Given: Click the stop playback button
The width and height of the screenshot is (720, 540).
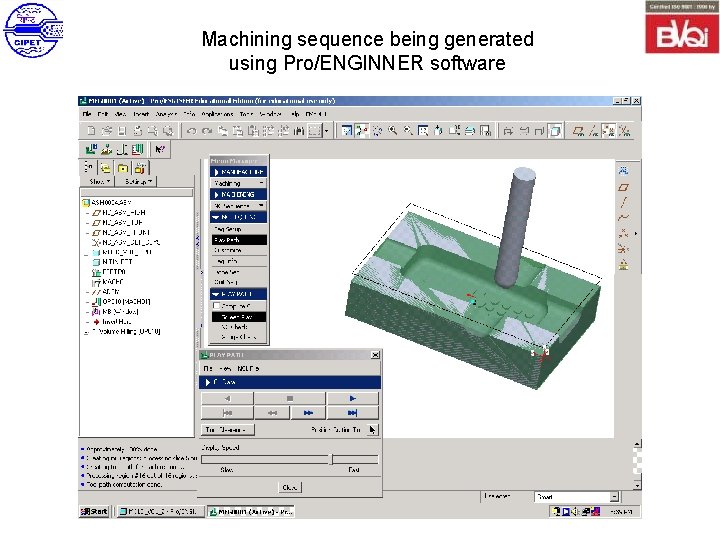Looking at the screenshot, I should (x=290, y=398).
